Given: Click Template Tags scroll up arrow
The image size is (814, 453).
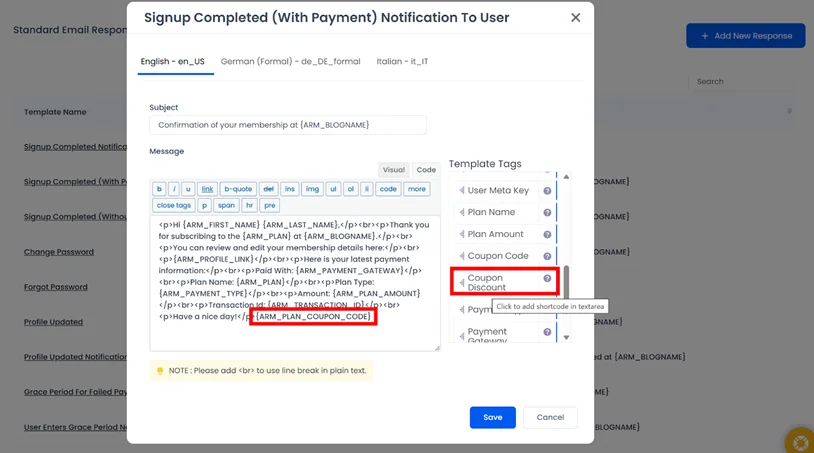Looking at the screenshot, I should coord(566,177).
